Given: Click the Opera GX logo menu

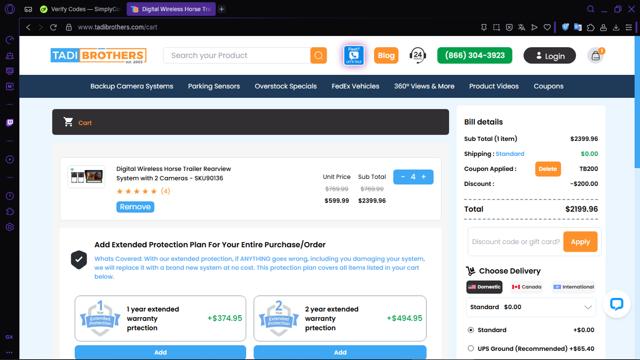Looking at the screenshot, I should (10, 9).
